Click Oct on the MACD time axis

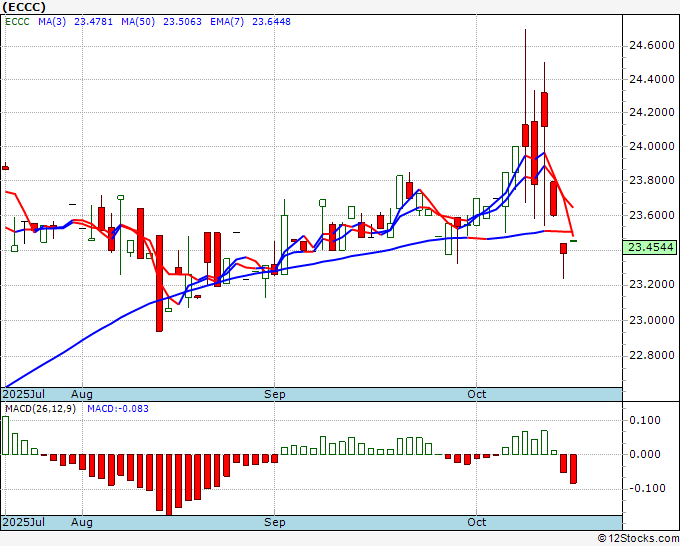click(x=477, y=522)
